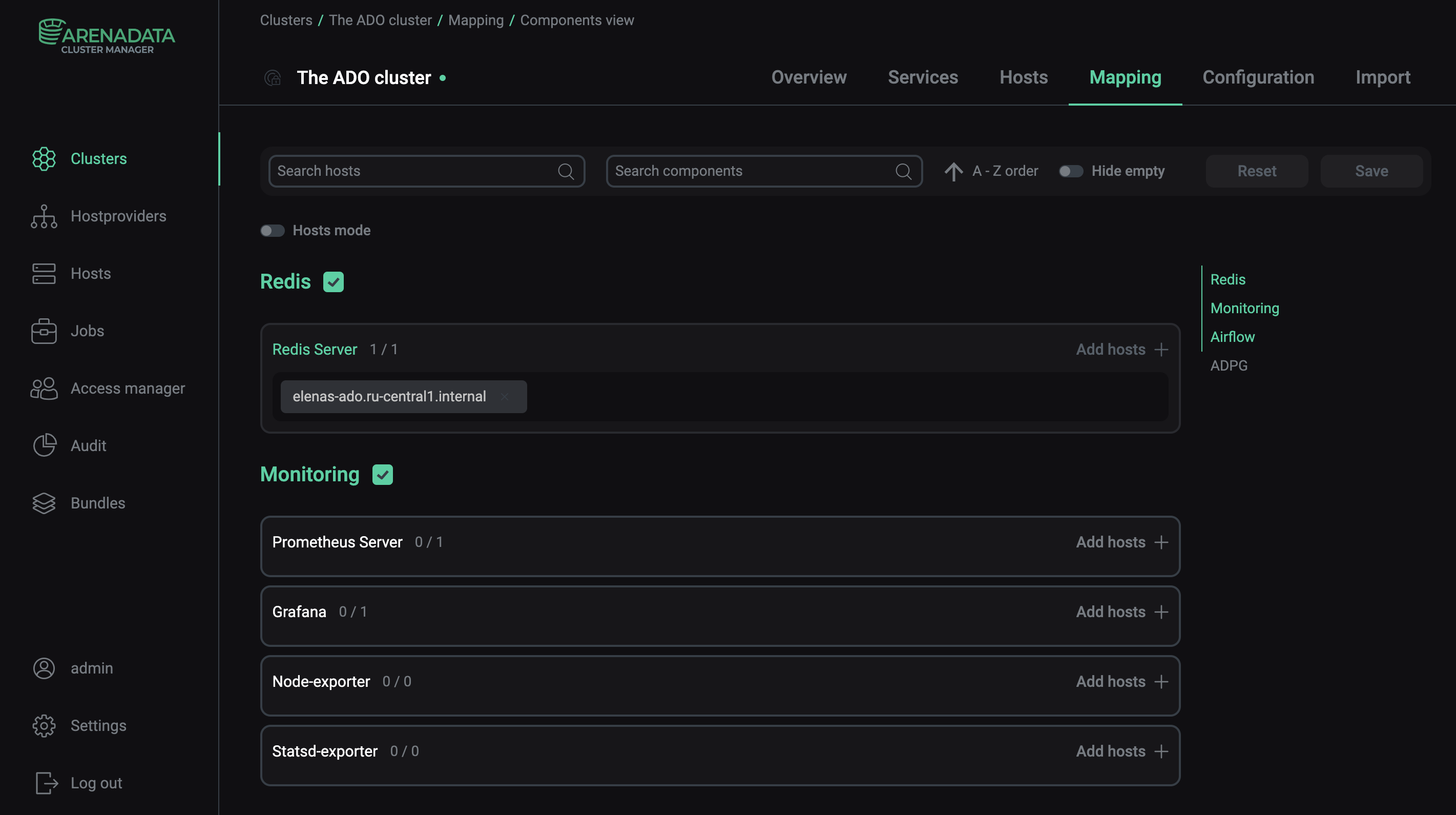The height and width of the screenshot is (815, 1456).
Task: Open the Jobs section from sidebar
Action: point(87,331)
